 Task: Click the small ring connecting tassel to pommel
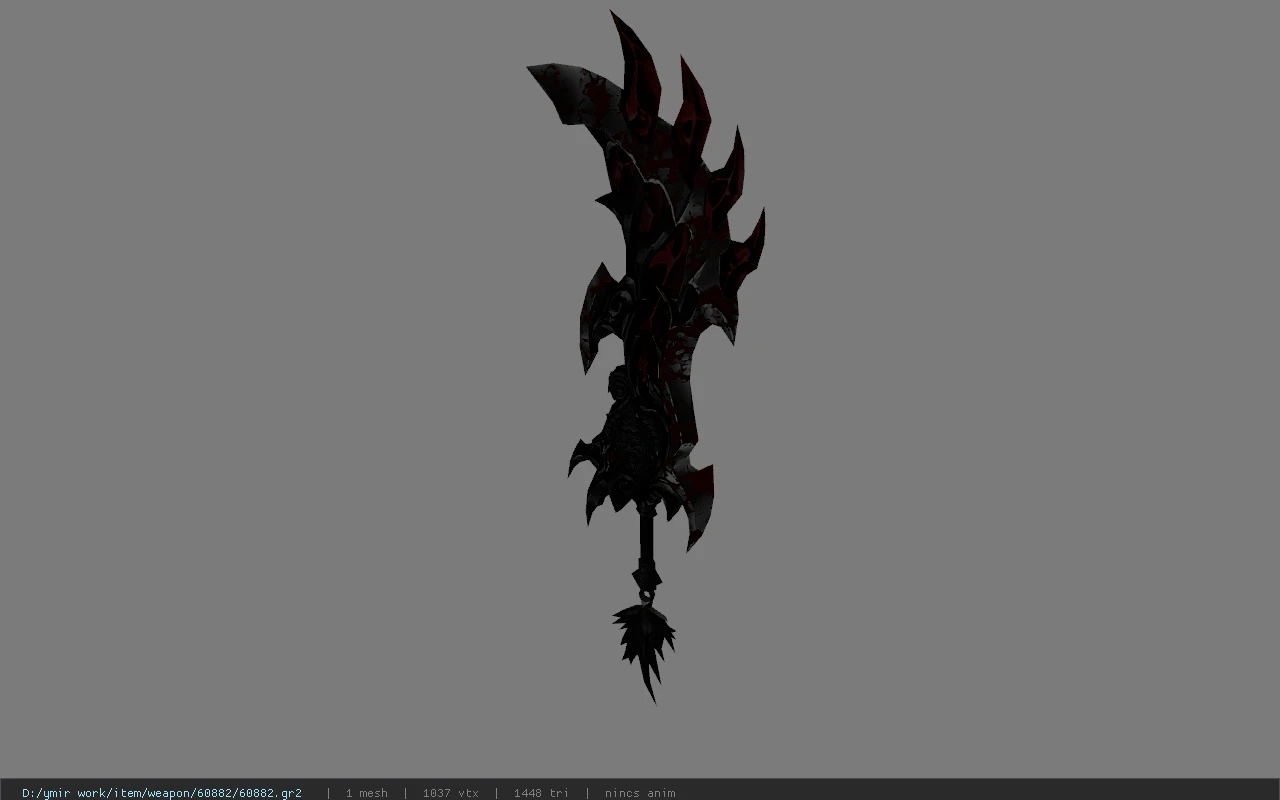point(647,598)
